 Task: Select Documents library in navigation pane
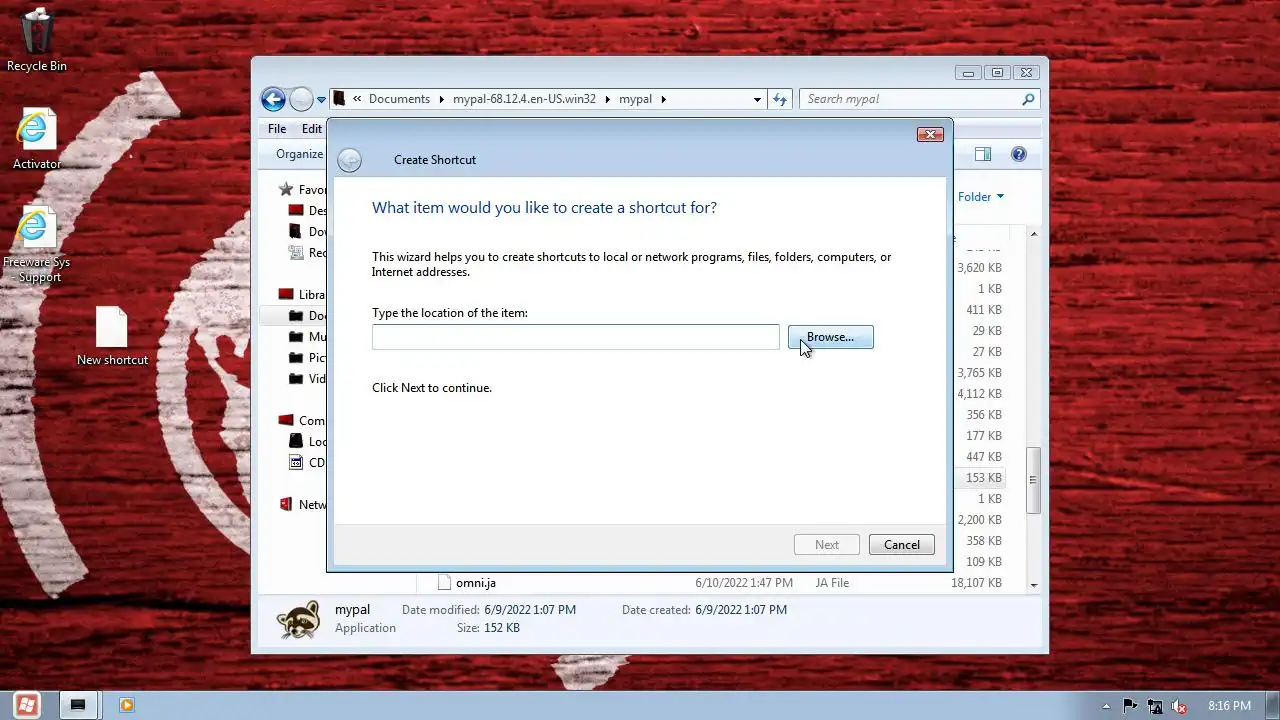(308, 315)
